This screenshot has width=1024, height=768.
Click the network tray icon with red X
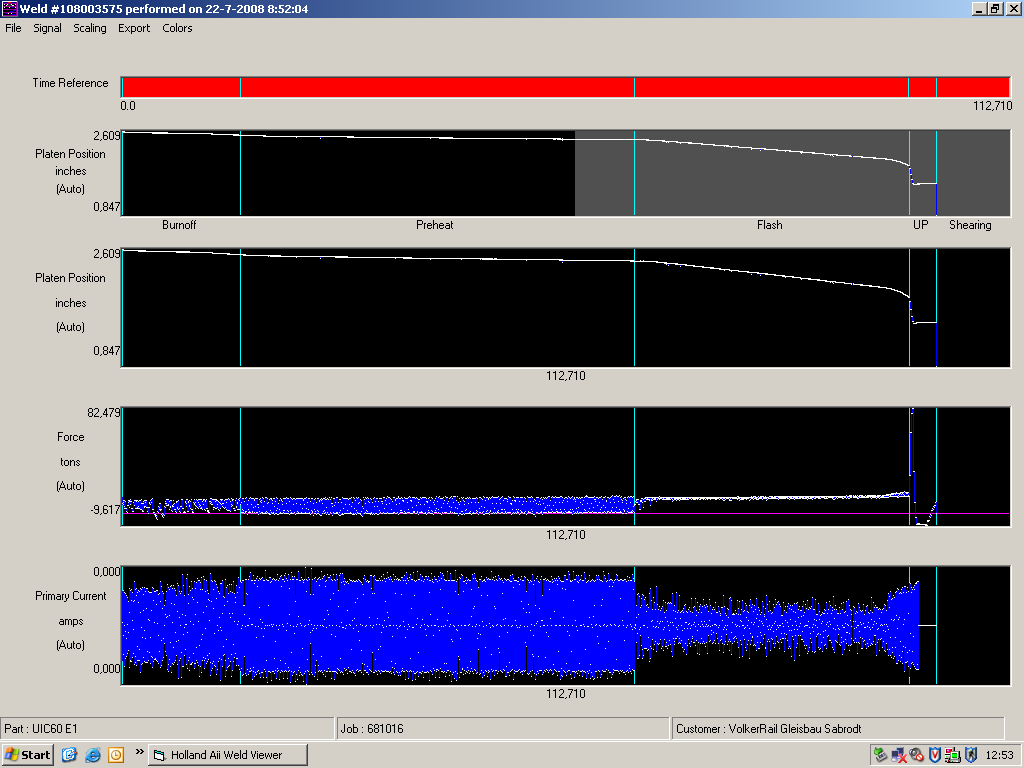tap(899, 755)
